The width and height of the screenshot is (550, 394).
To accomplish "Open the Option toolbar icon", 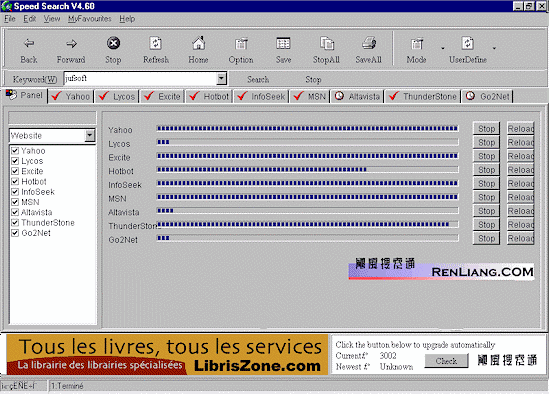I will pos(241,44).
